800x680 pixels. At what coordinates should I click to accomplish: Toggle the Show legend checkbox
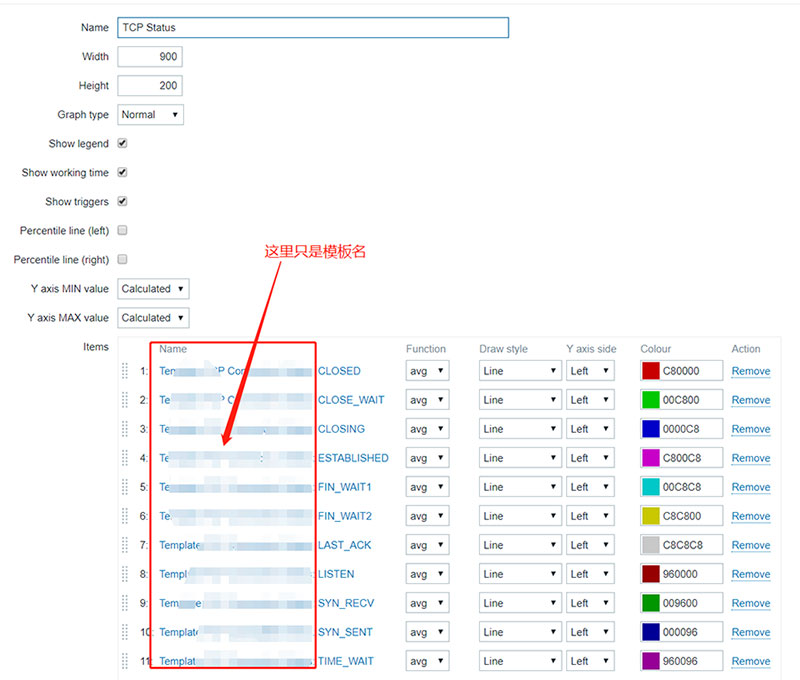pos(123,143)
